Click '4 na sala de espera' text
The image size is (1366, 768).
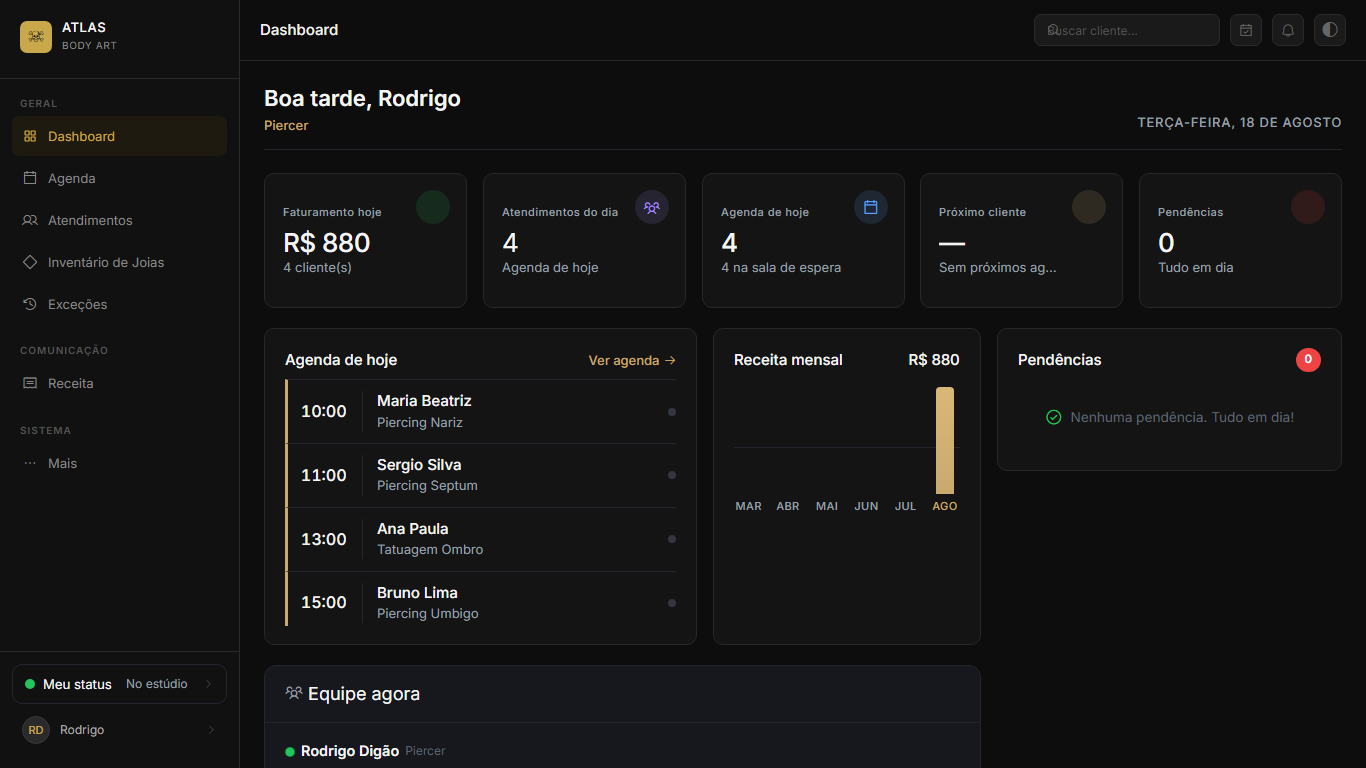pos(781,268)
